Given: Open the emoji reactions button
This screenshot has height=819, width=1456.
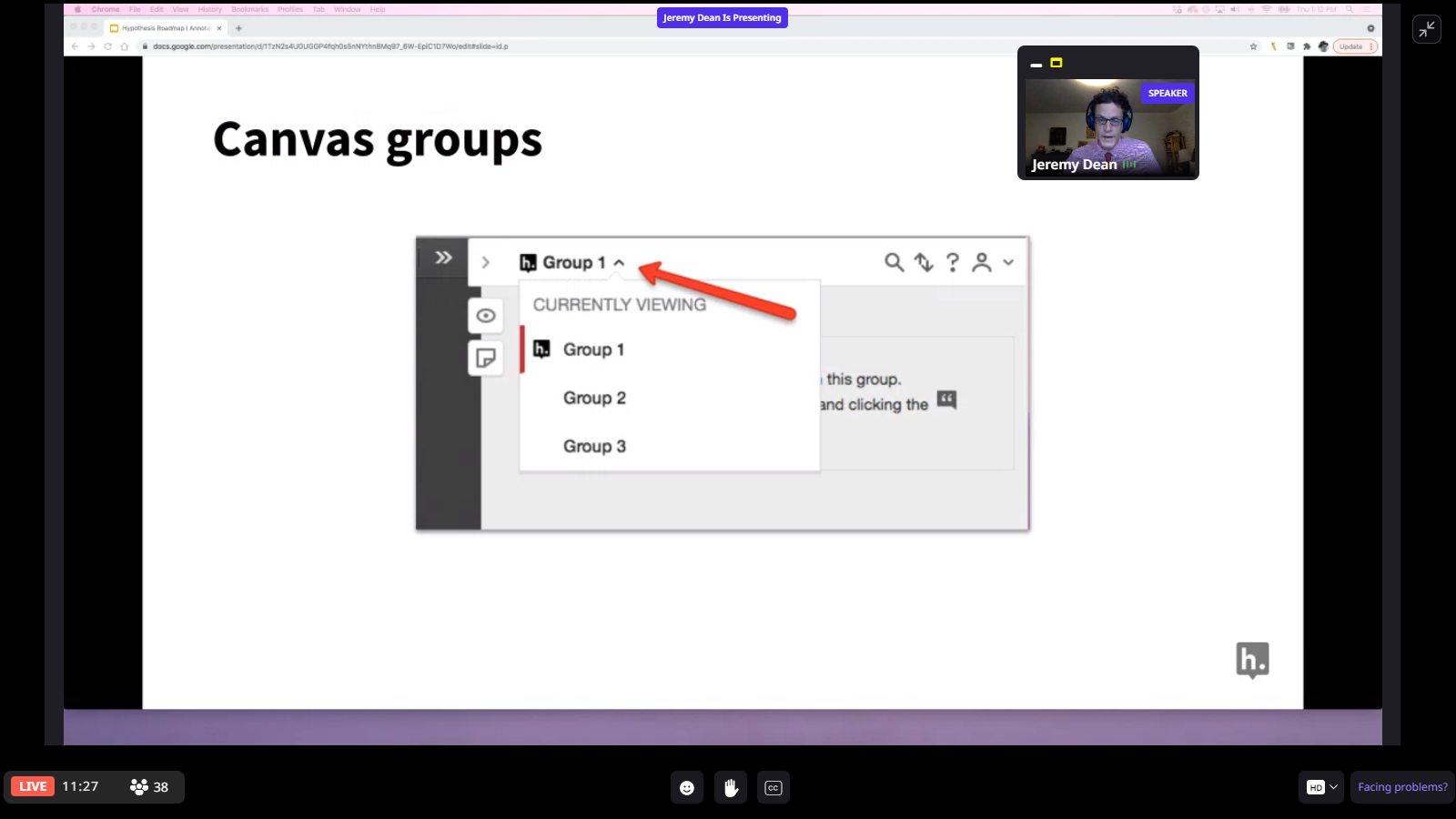Looking at the screenshot, I should coord(687,788).
